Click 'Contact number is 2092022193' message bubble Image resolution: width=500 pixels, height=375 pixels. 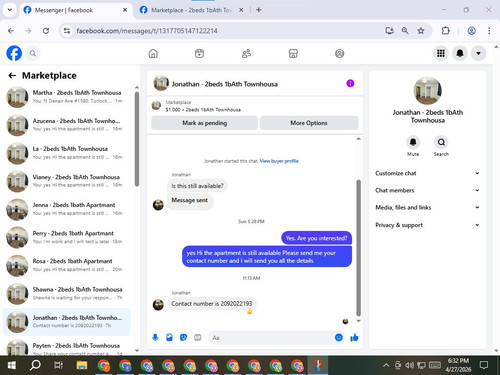[212, 304]
